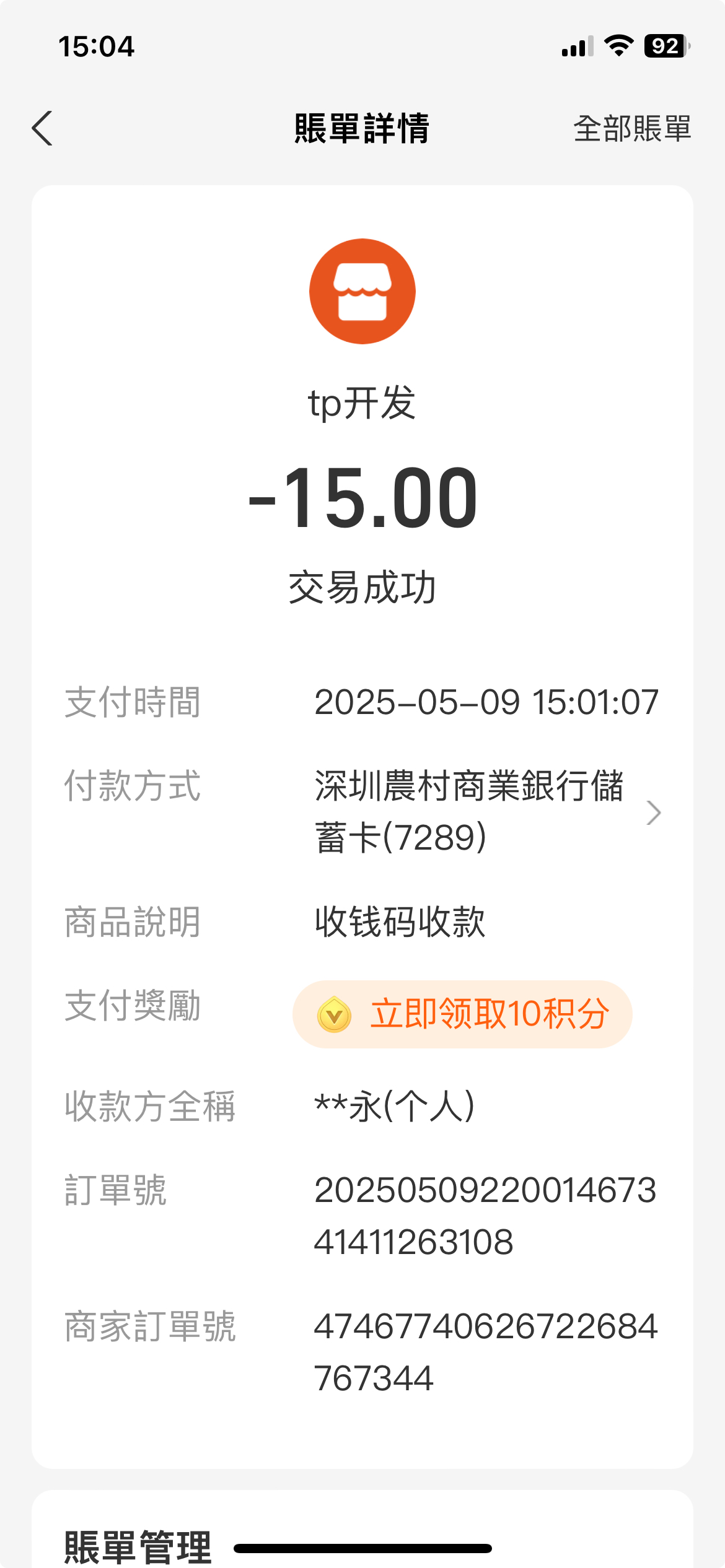Tap the home indicator bar at bottom
This screenshot has height=1568, width=725.
362,1548
